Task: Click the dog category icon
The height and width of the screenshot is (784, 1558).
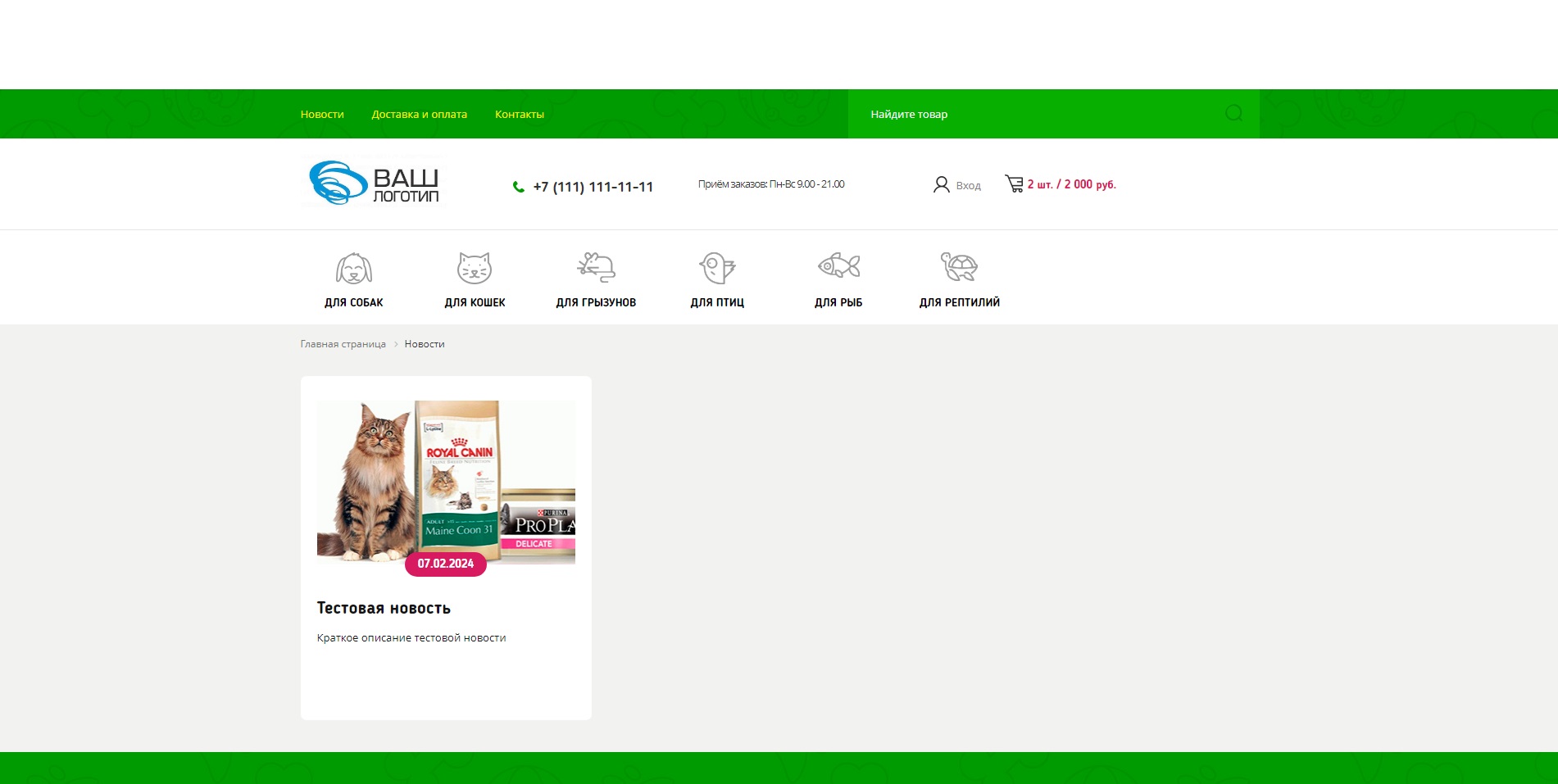Action: (x=353, y=268)
